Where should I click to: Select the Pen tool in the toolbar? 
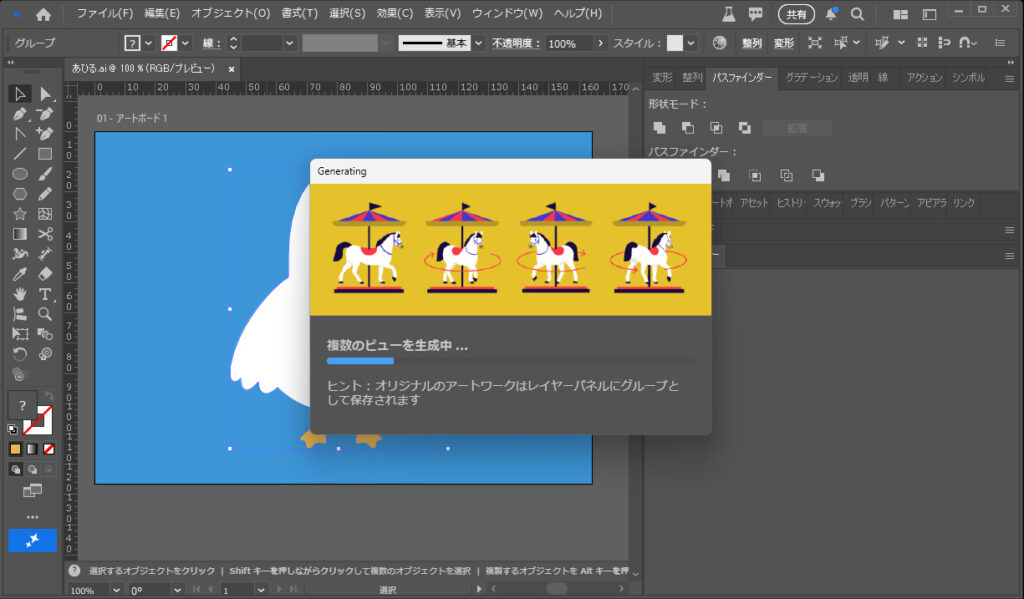point(19,114)
